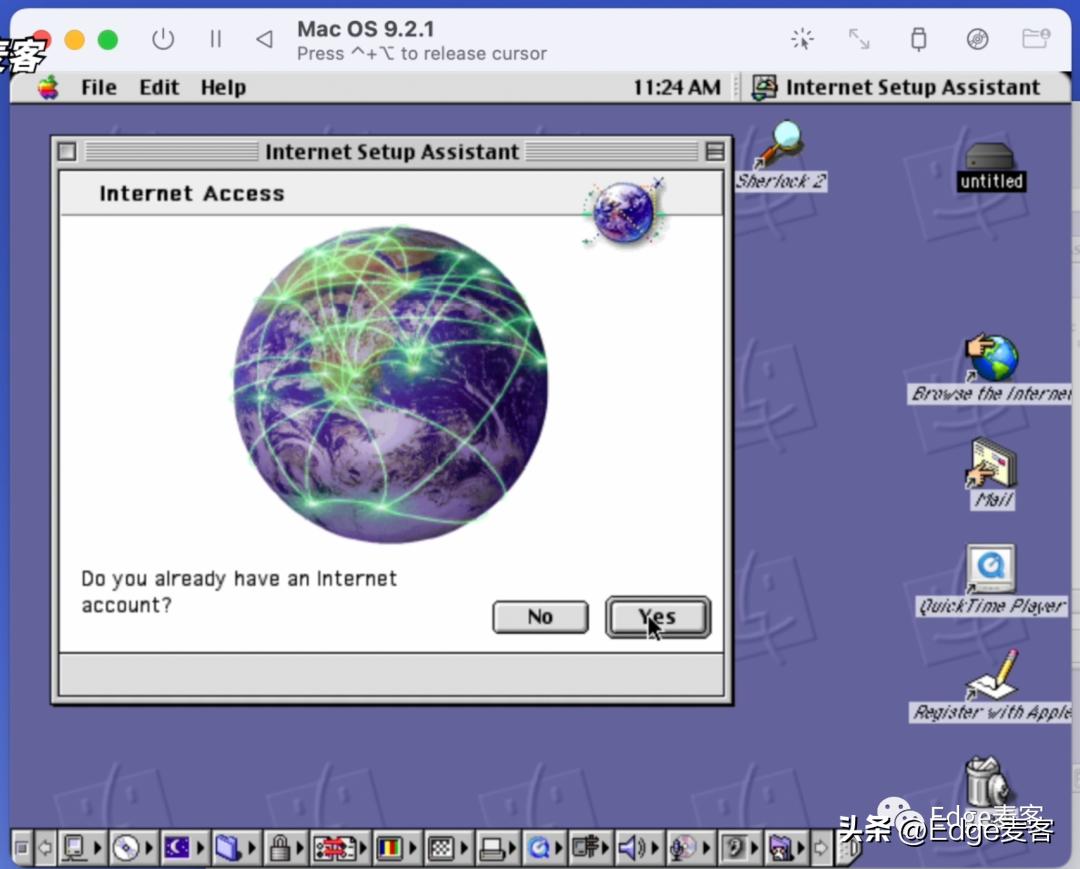Screen dimensions: 1080x869
Task: Open the Help menu
Action: coord(222,87)
